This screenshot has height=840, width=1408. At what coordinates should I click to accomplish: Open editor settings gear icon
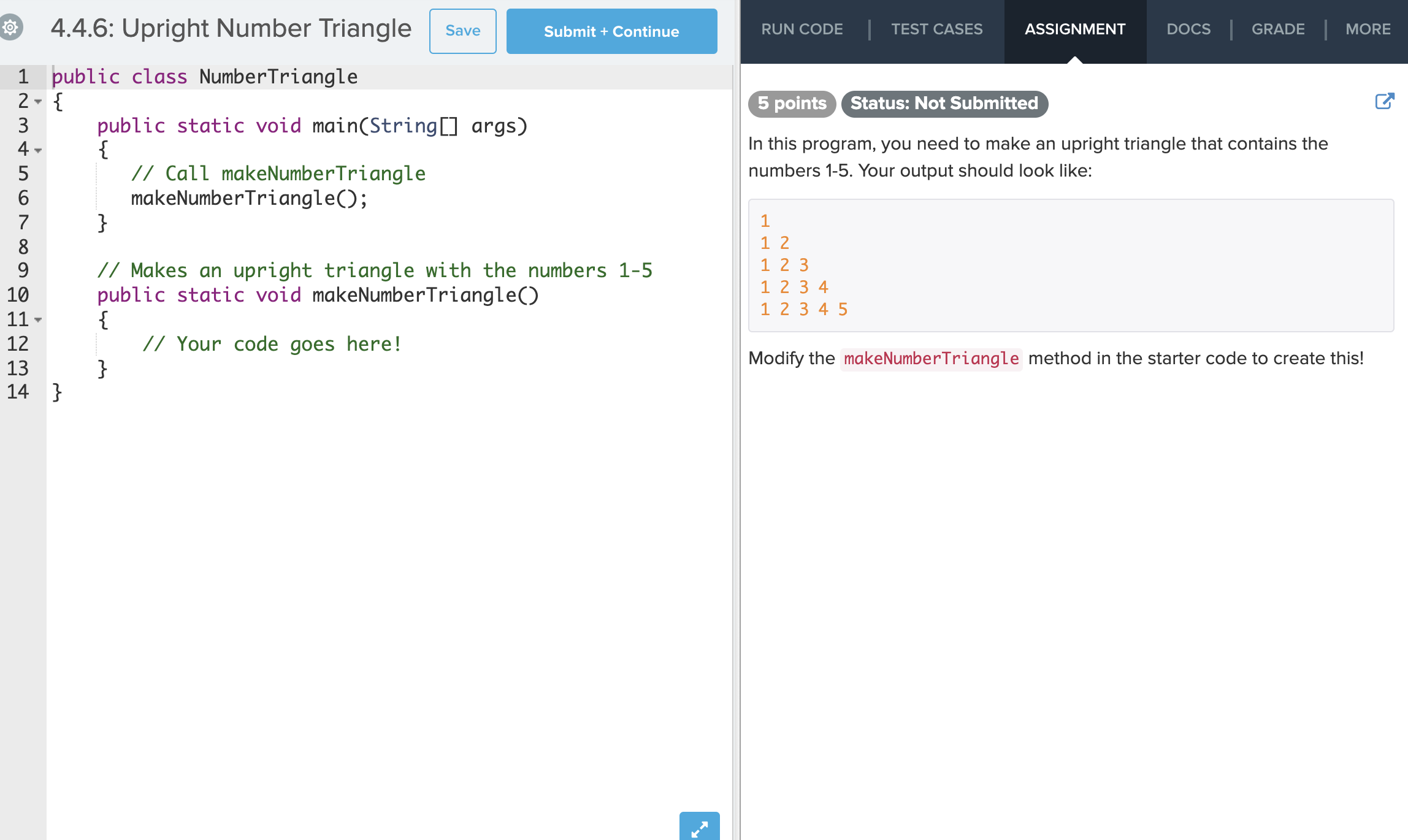10,28
